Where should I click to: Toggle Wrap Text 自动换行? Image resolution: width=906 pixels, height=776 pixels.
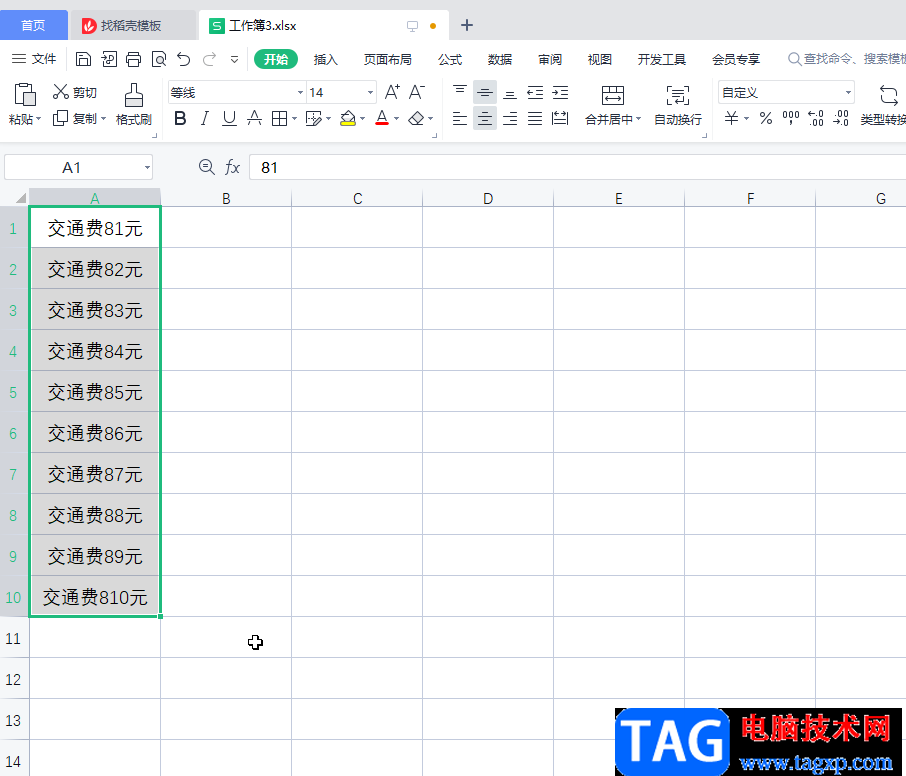click(678, 105)
